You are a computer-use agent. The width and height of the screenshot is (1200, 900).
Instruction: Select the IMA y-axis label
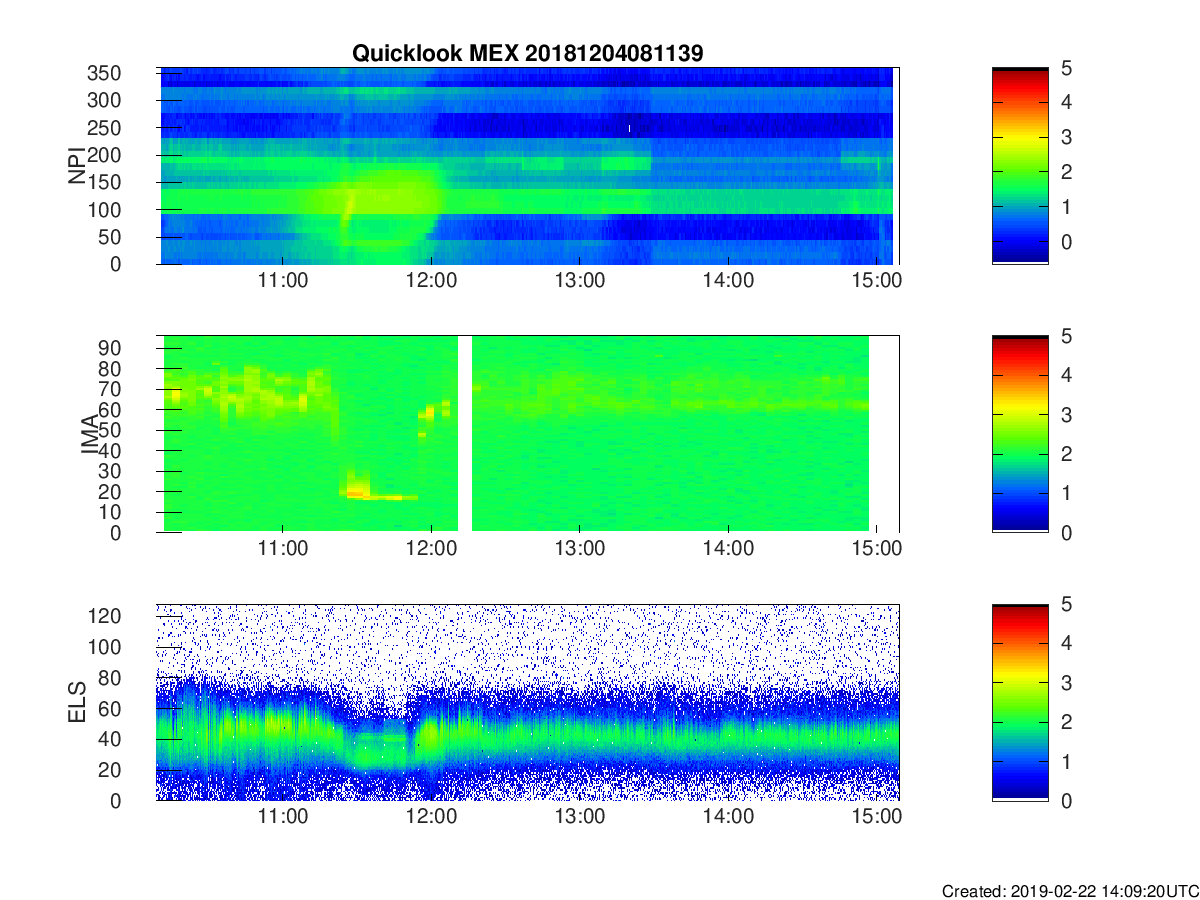(x=90, y=435)
